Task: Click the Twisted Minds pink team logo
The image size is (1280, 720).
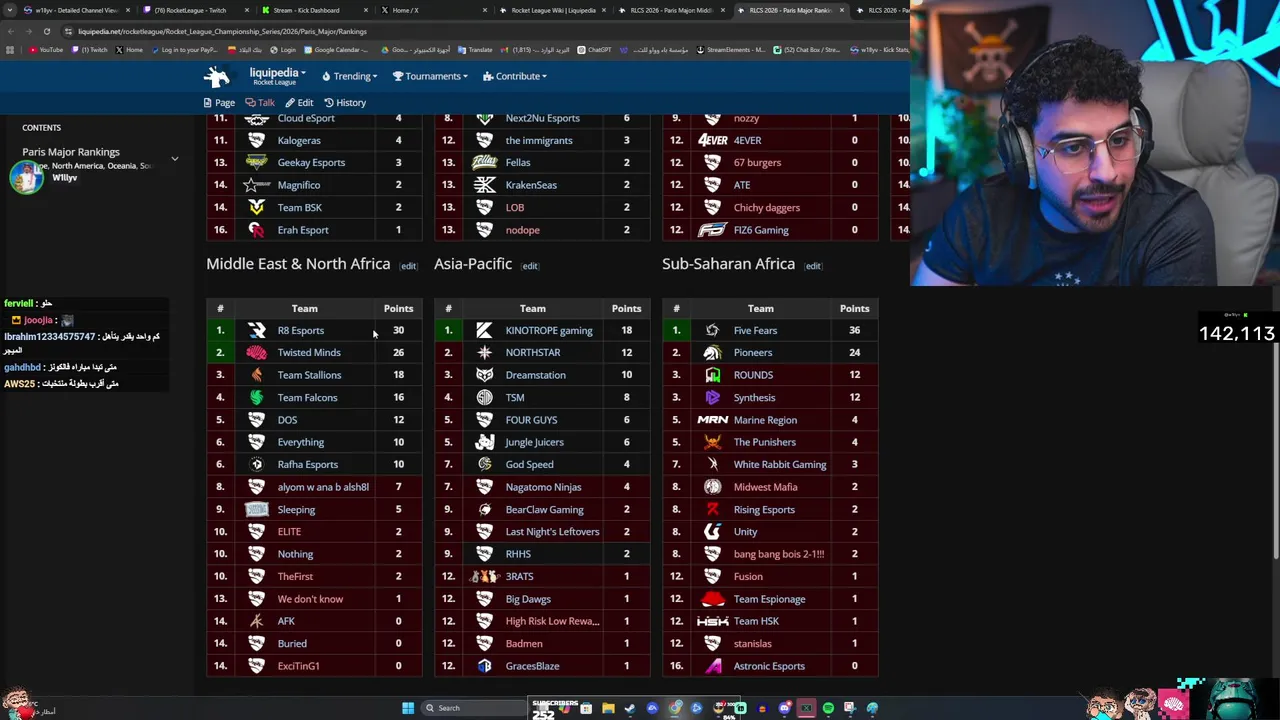Action: pos(257,352)
